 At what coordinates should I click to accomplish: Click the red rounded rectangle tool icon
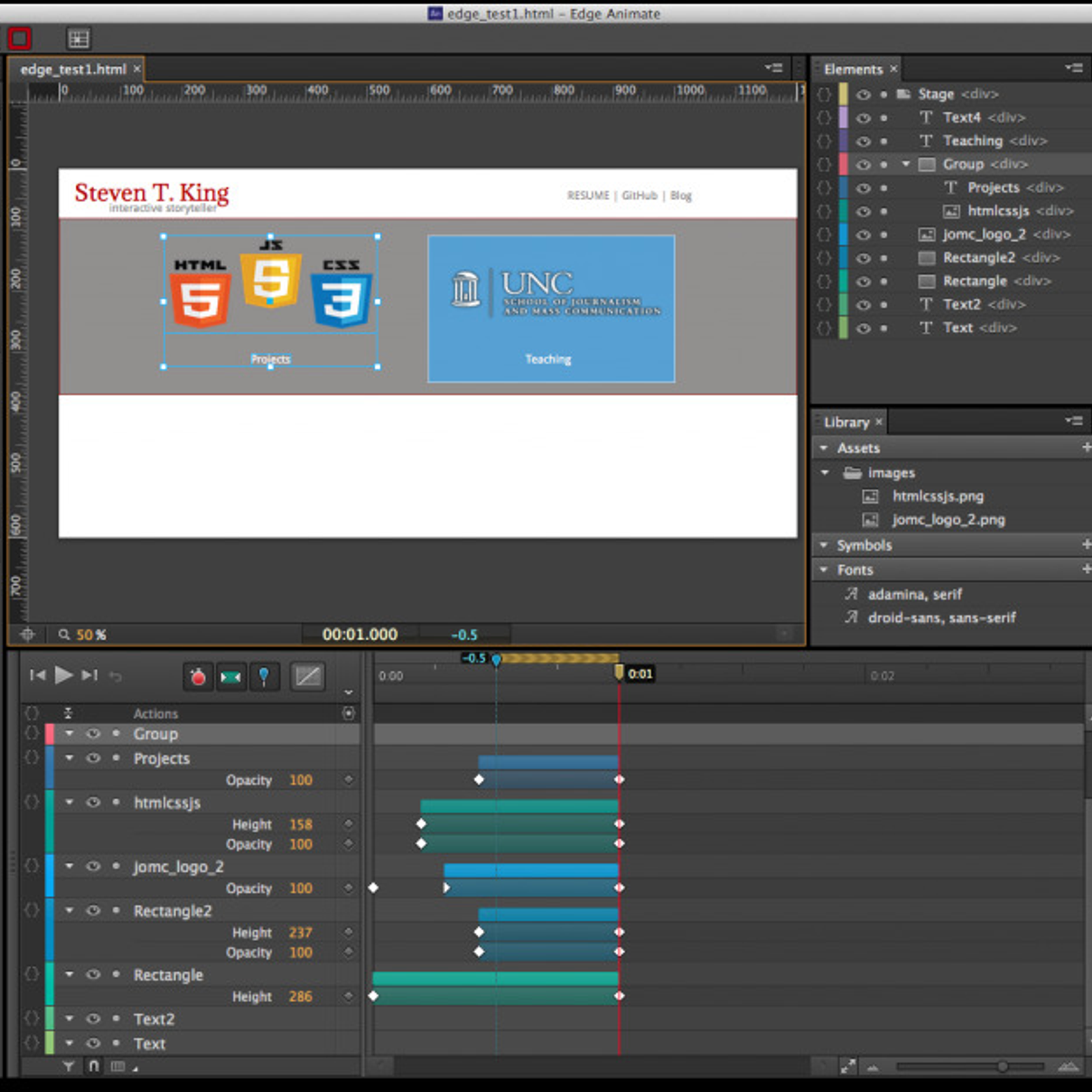pyautogui.click(x=20, y=39)
